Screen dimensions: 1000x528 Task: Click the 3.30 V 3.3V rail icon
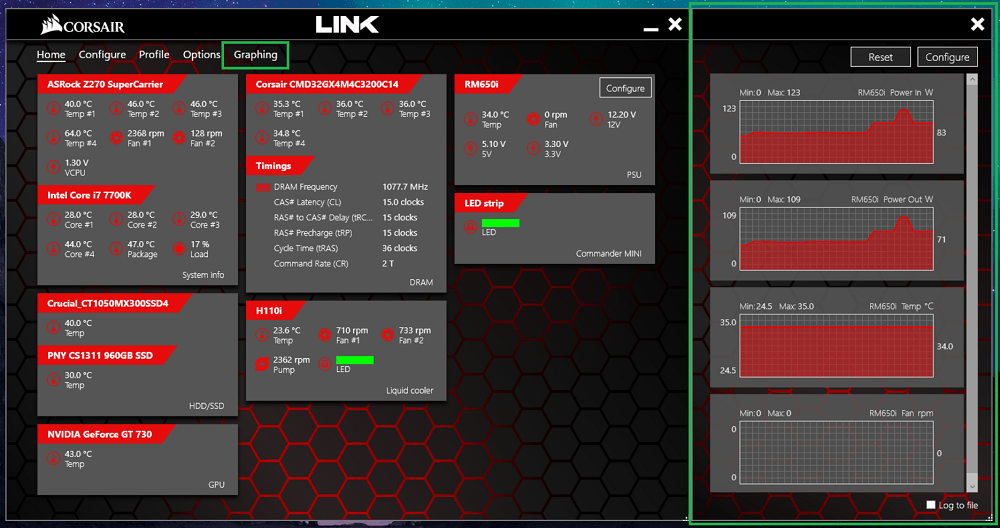click(x=533, y=149)
